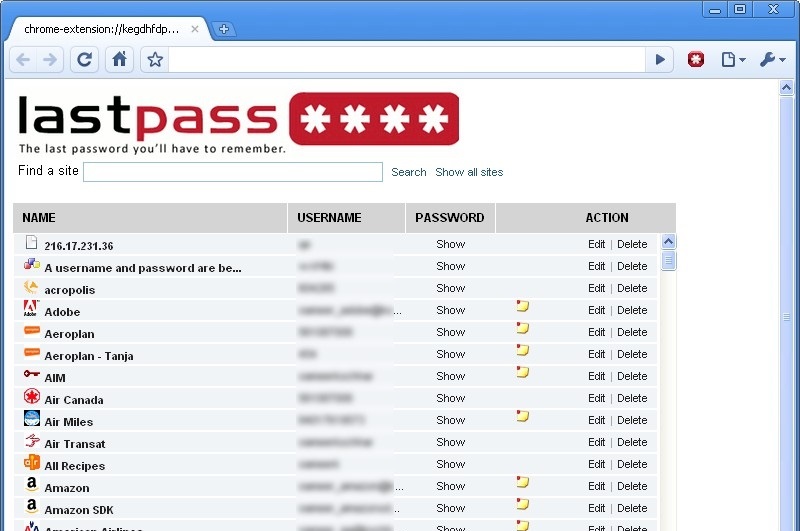Open a new tab with plus button
The width and height of the screenshot is (800, 531).
coord(223,29)
